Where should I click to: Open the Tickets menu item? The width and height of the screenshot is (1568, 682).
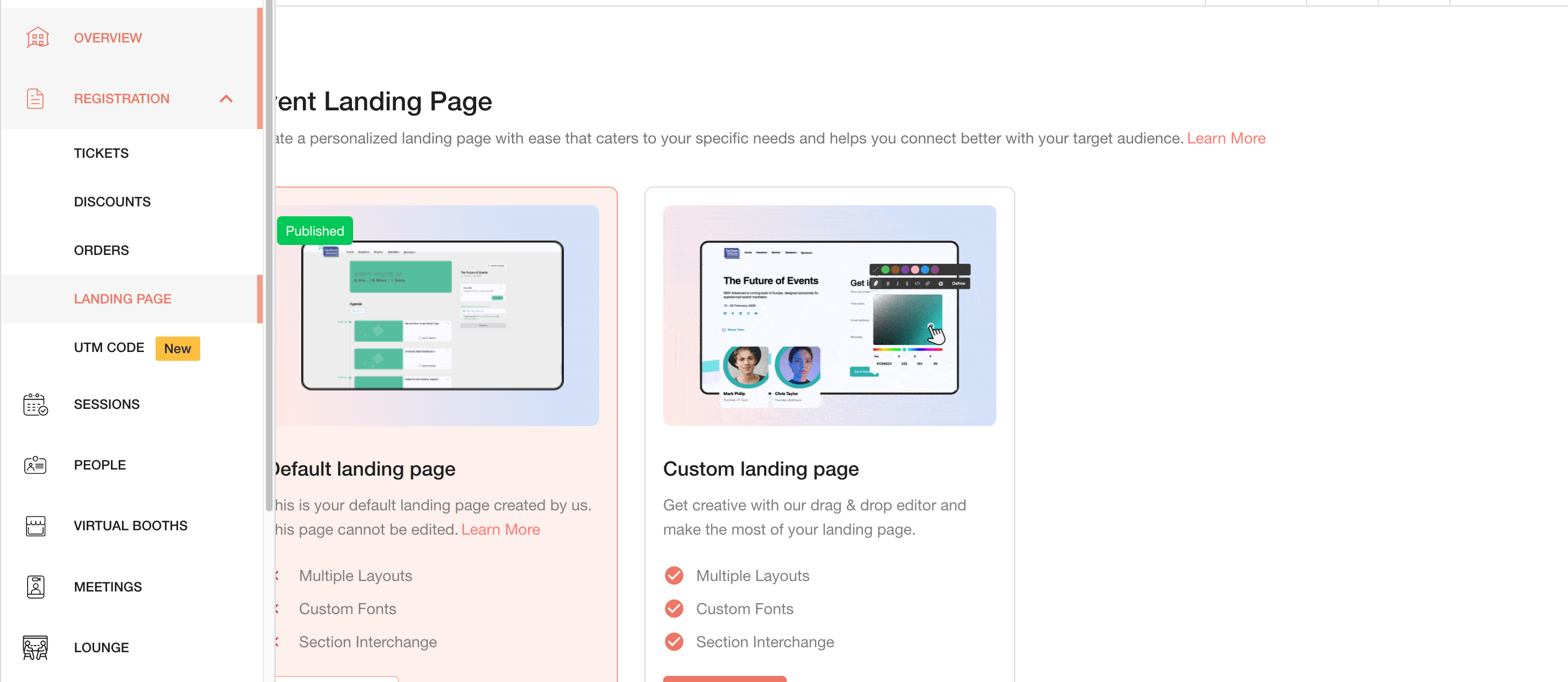click(101, 153)
